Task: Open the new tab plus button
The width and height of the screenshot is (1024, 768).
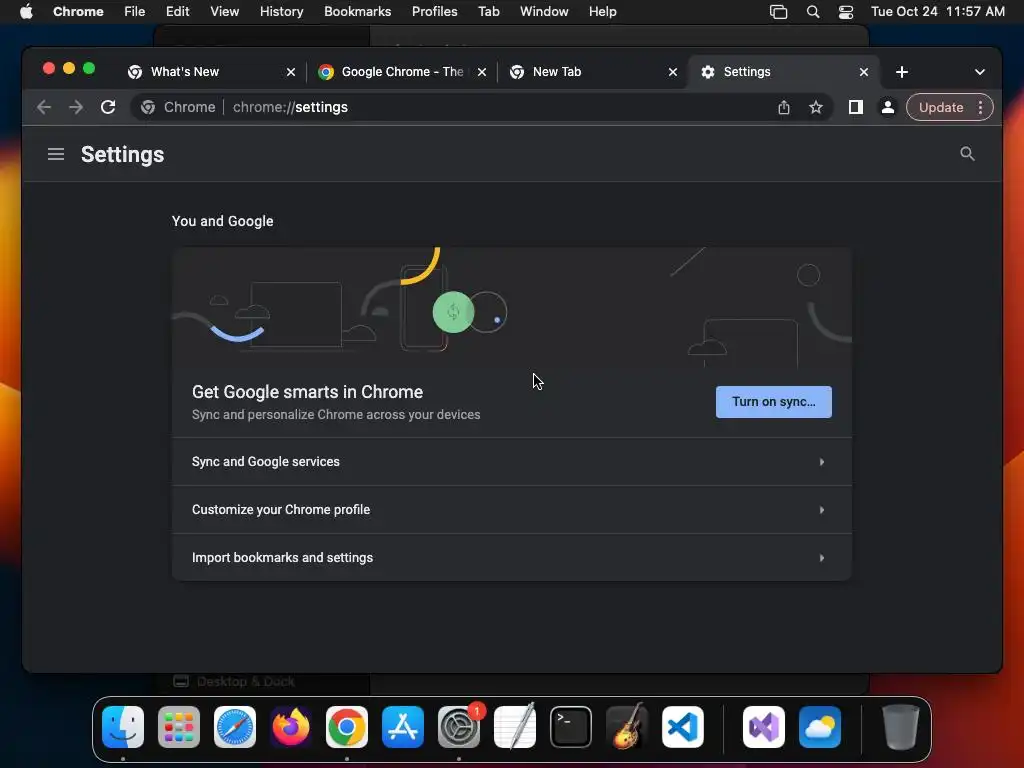Action: tap(902, 72)
